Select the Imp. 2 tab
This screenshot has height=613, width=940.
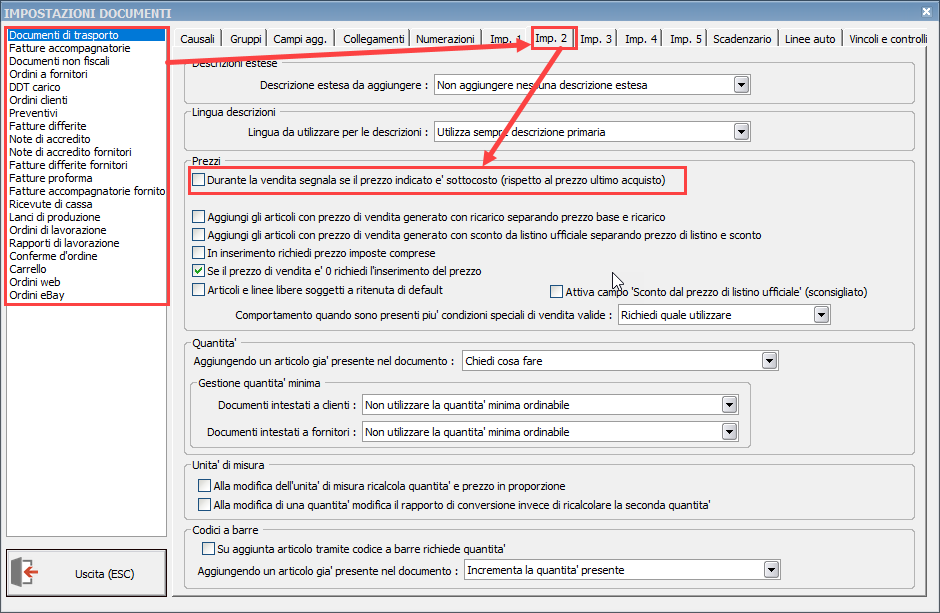pyautogui.click(x=551, y=38)
